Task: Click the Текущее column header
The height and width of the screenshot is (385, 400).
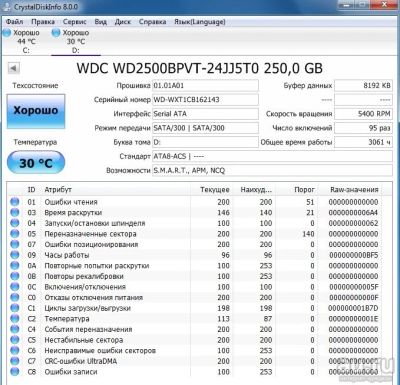Action: [215, 190]
